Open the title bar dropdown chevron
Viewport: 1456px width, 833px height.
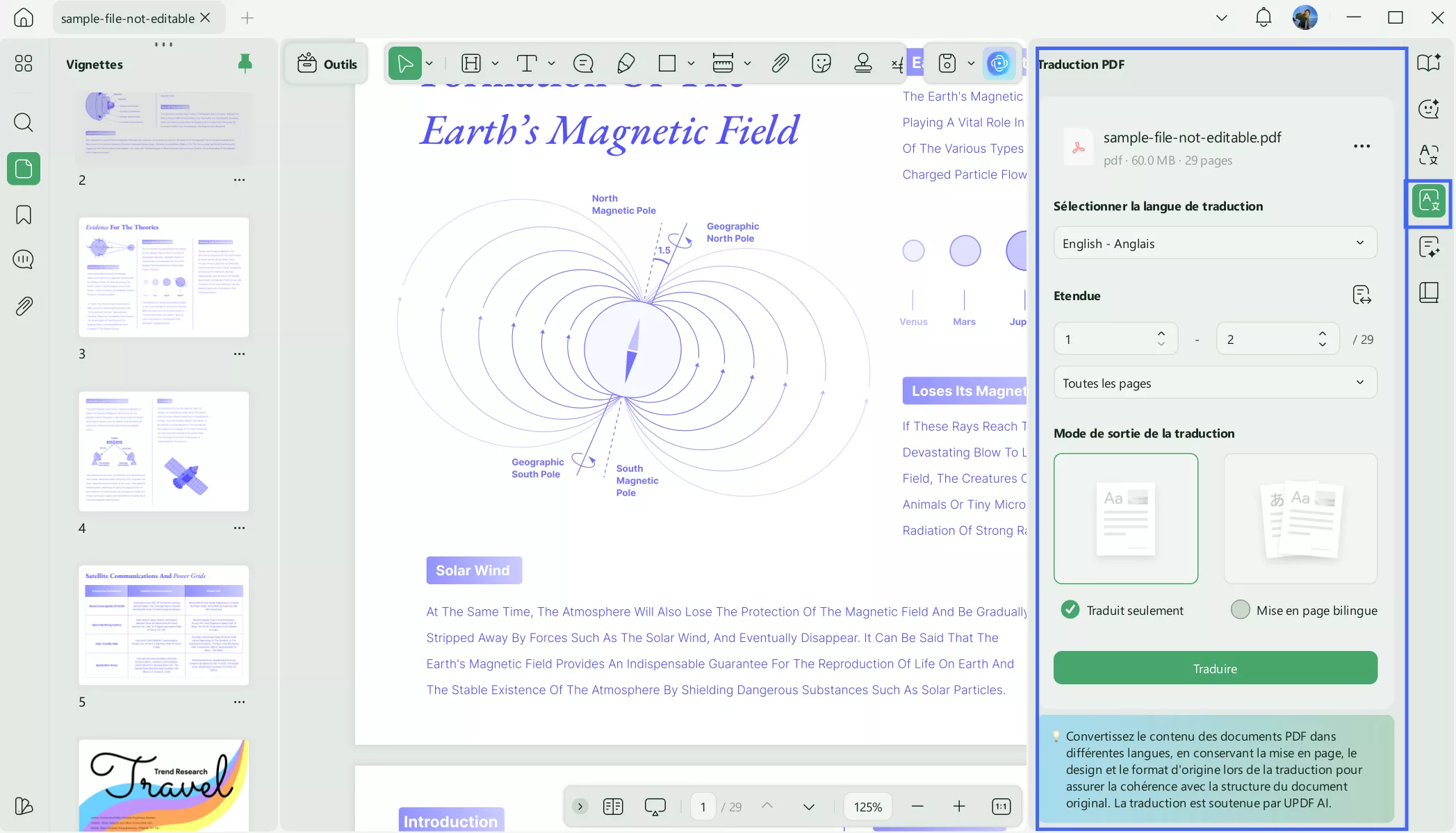1221,18
